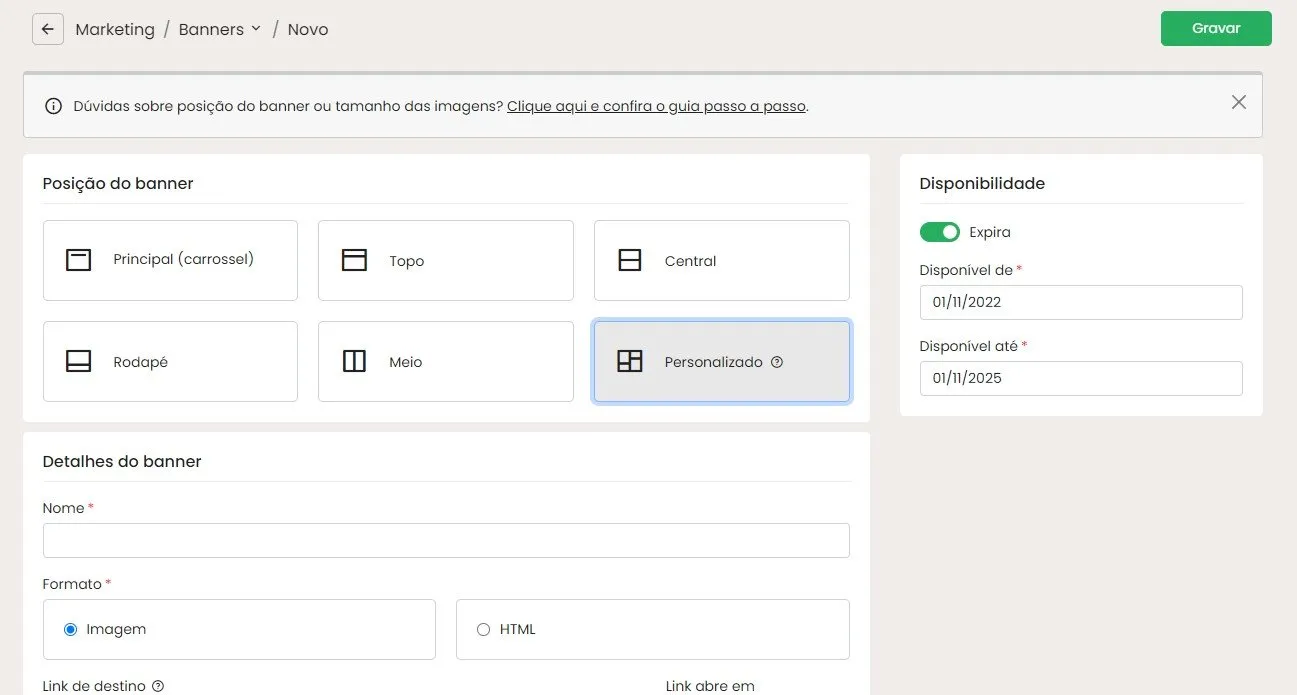
Task: Choose the Meio split-column icon
Action: (x=354, y=361)
